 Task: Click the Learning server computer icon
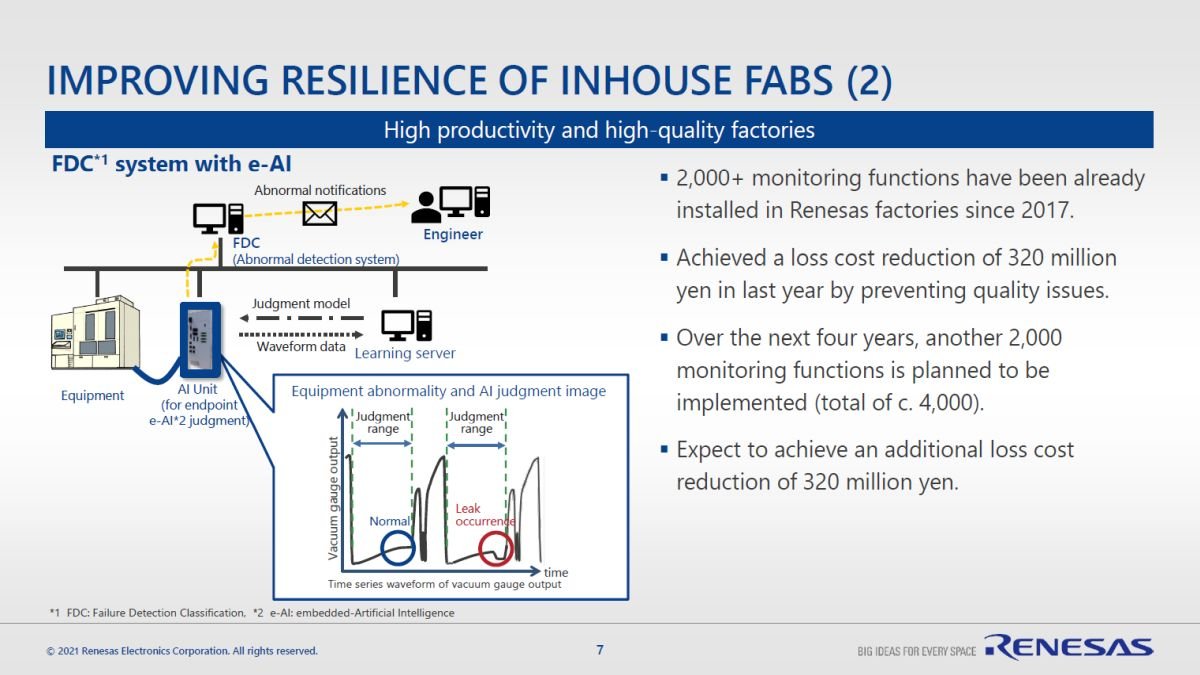407,324
